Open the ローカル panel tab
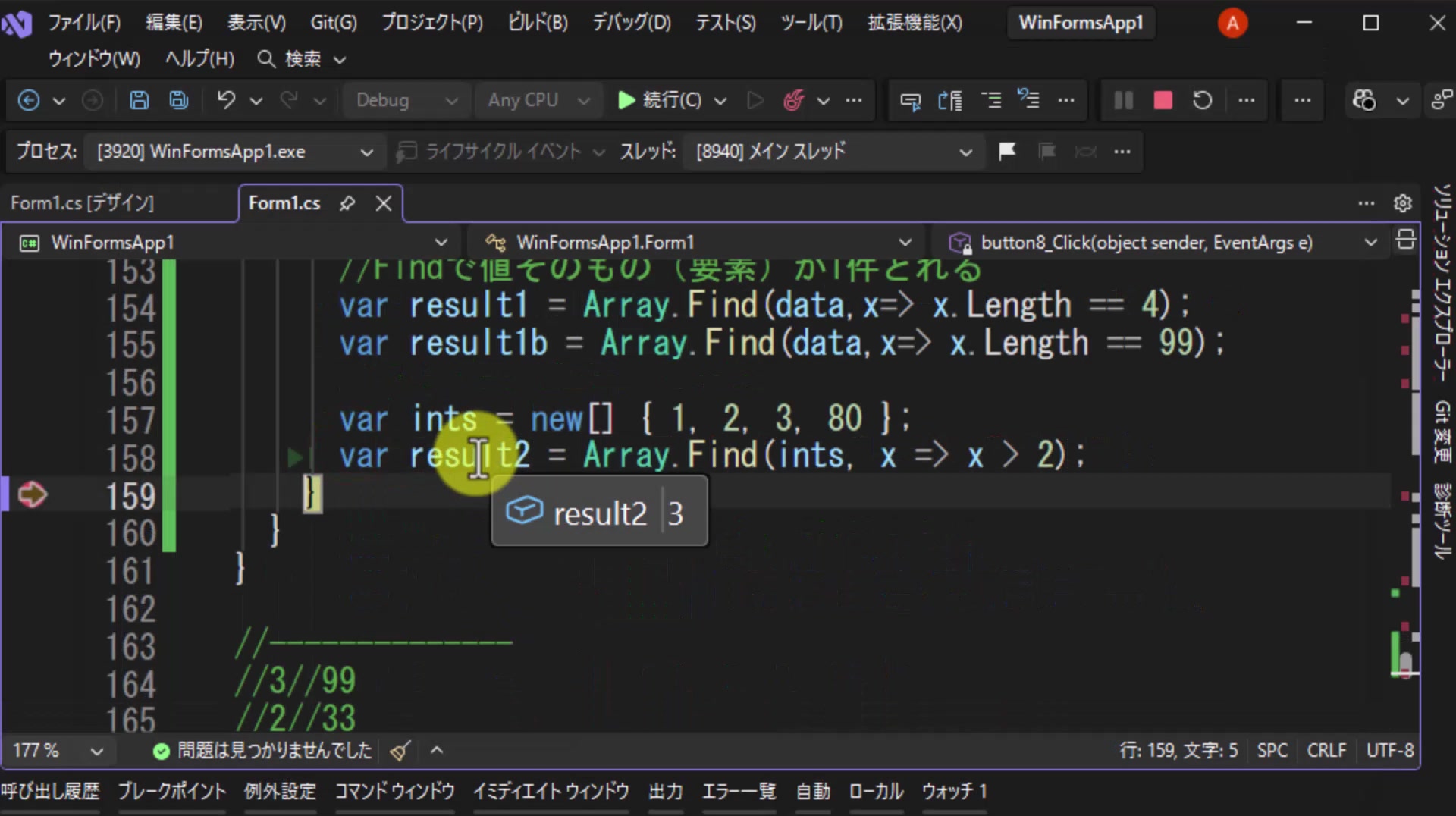Image resolution: width=1456 pixels, height=816 pixels. point(876,792)
